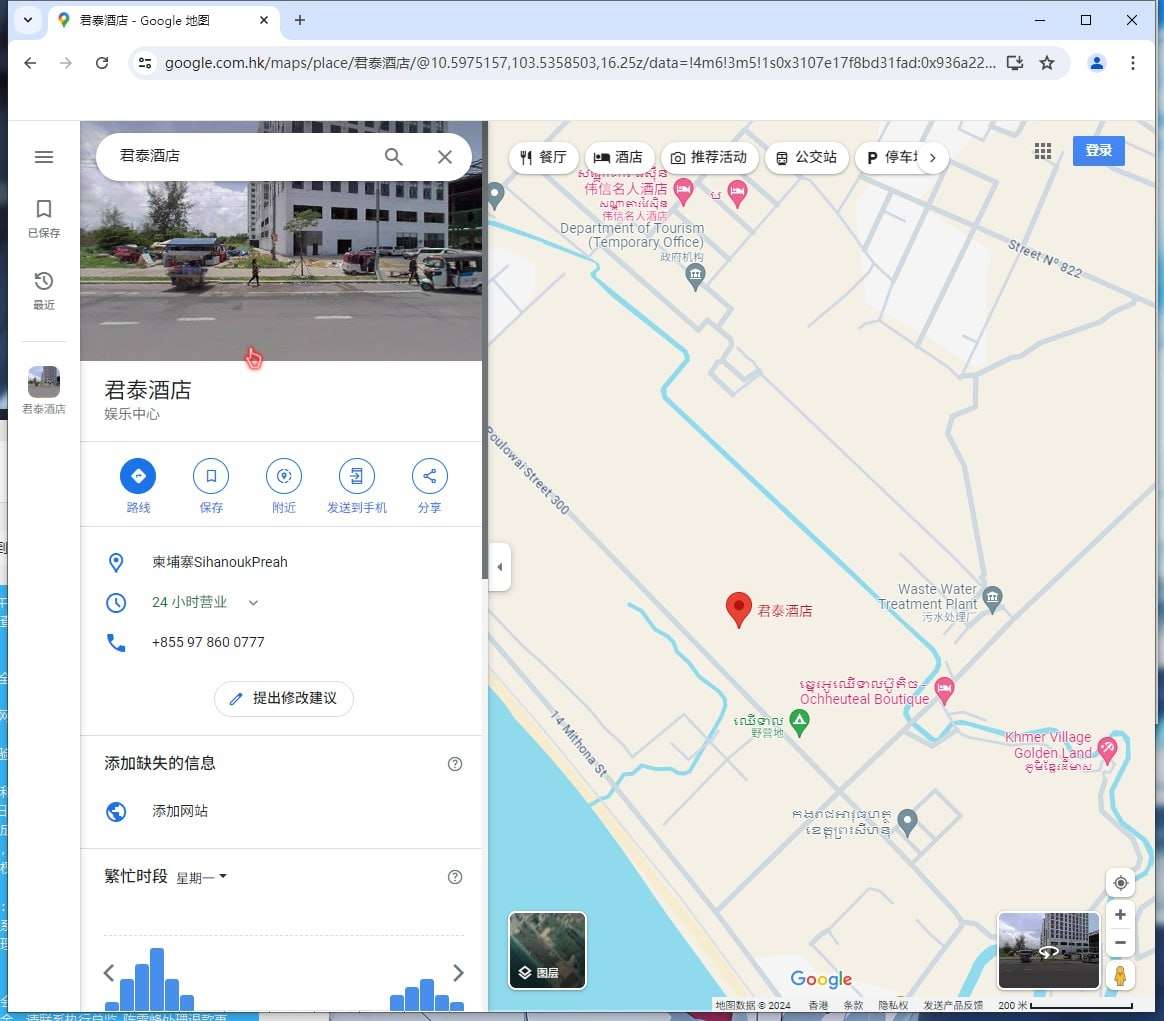Click the search magnifier icon
This screenshot has height=1021, width=1164.
point(393,157)
